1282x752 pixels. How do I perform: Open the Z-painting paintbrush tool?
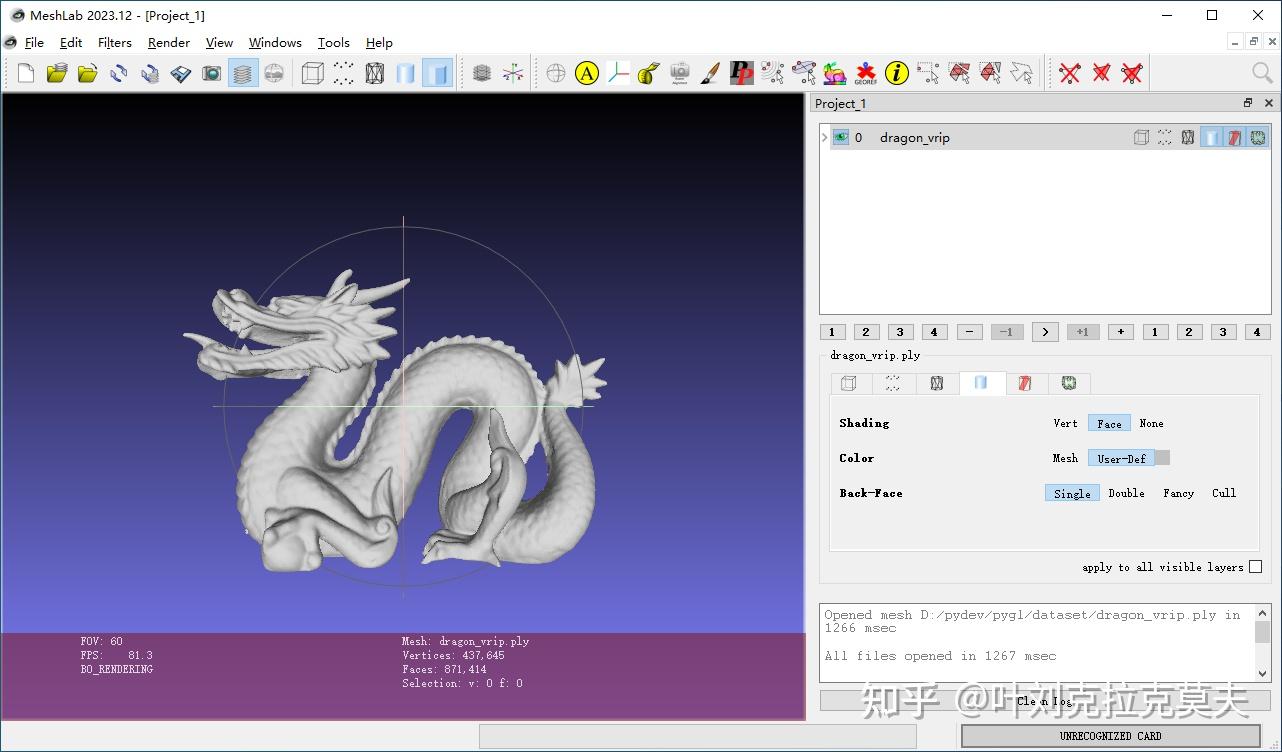pyautogui.click(x=710, y=73)
